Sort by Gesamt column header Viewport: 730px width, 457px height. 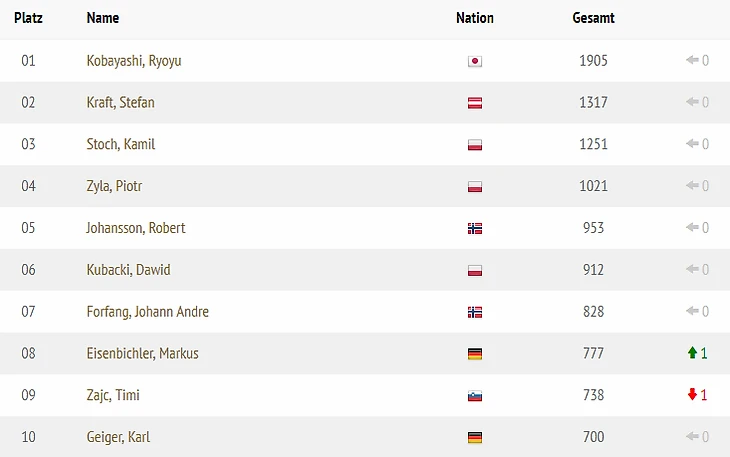pyautogui.click(x=594, y=18)
